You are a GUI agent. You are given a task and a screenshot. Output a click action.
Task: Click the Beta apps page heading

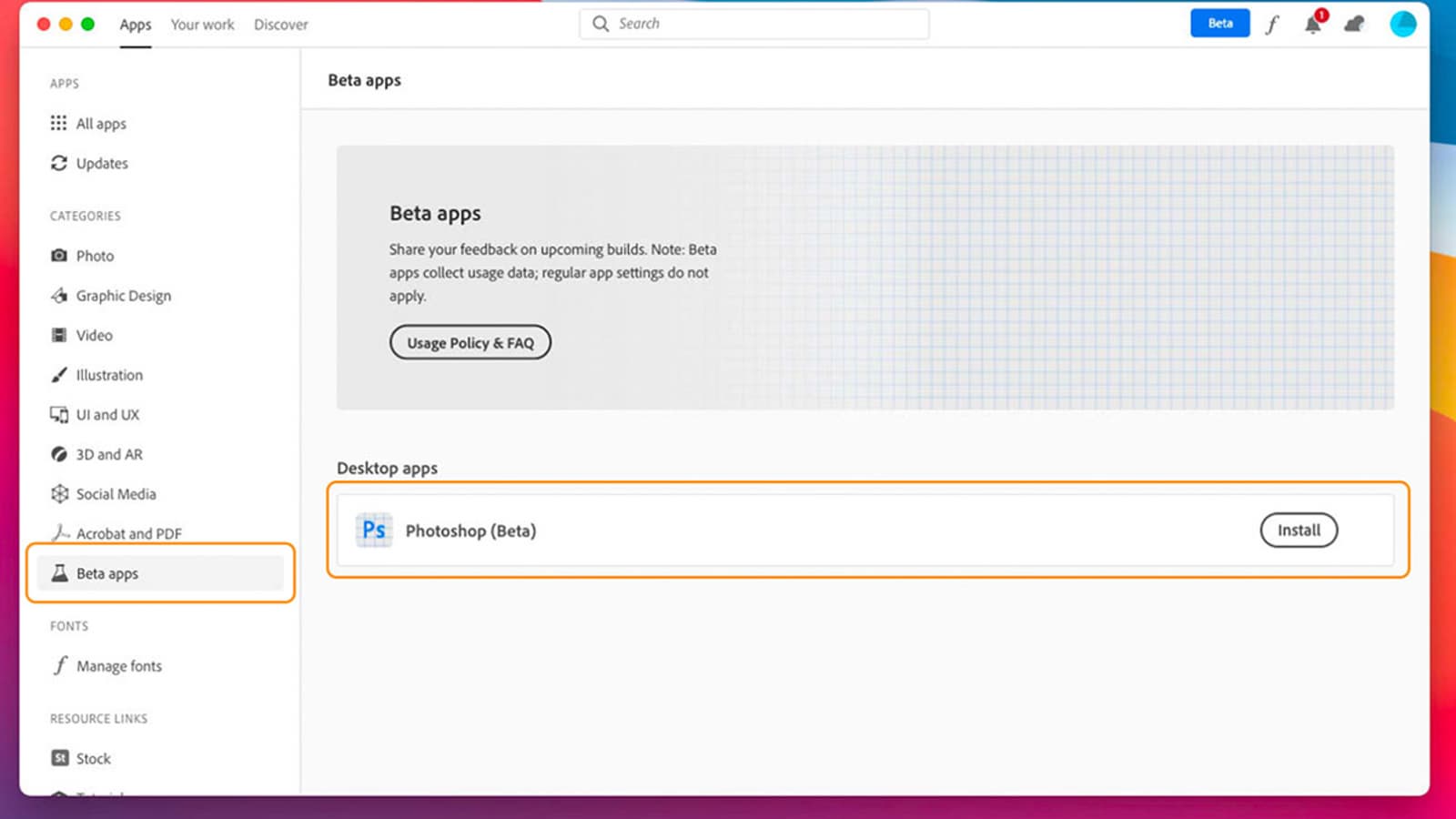[364, 80]
